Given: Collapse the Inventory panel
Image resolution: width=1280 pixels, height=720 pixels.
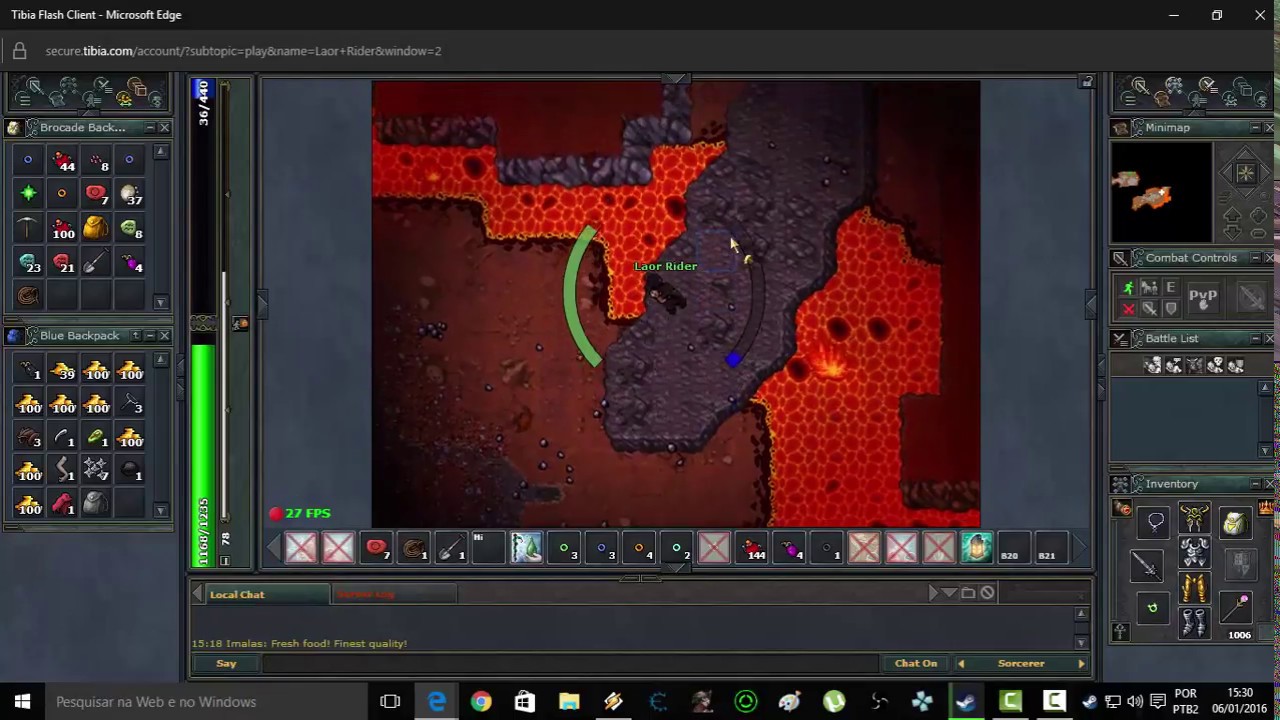Looking at the screenshot, I should click(1255, 483).
